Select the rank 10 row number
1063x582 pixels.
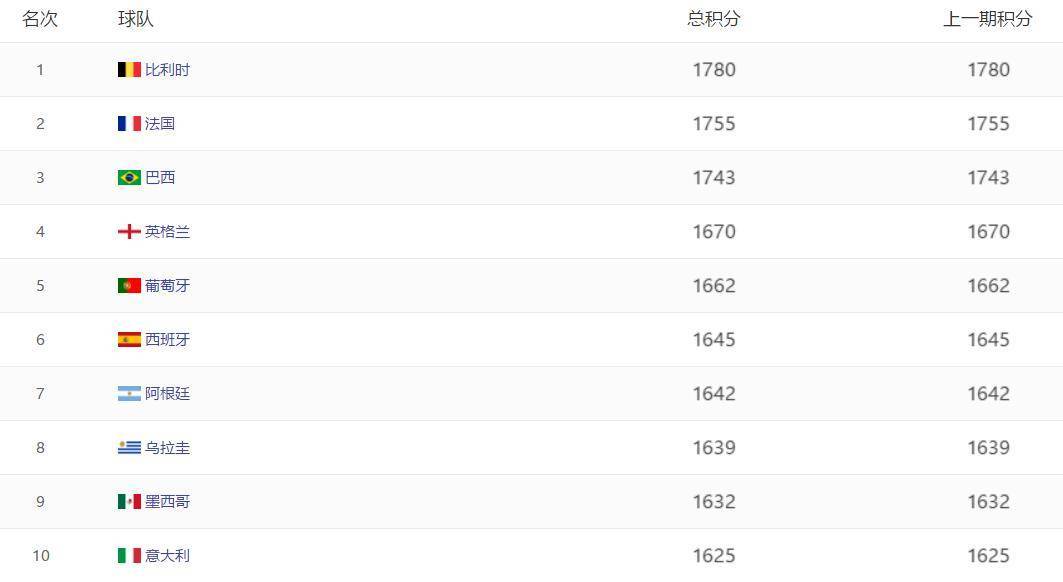coord(40,556)
